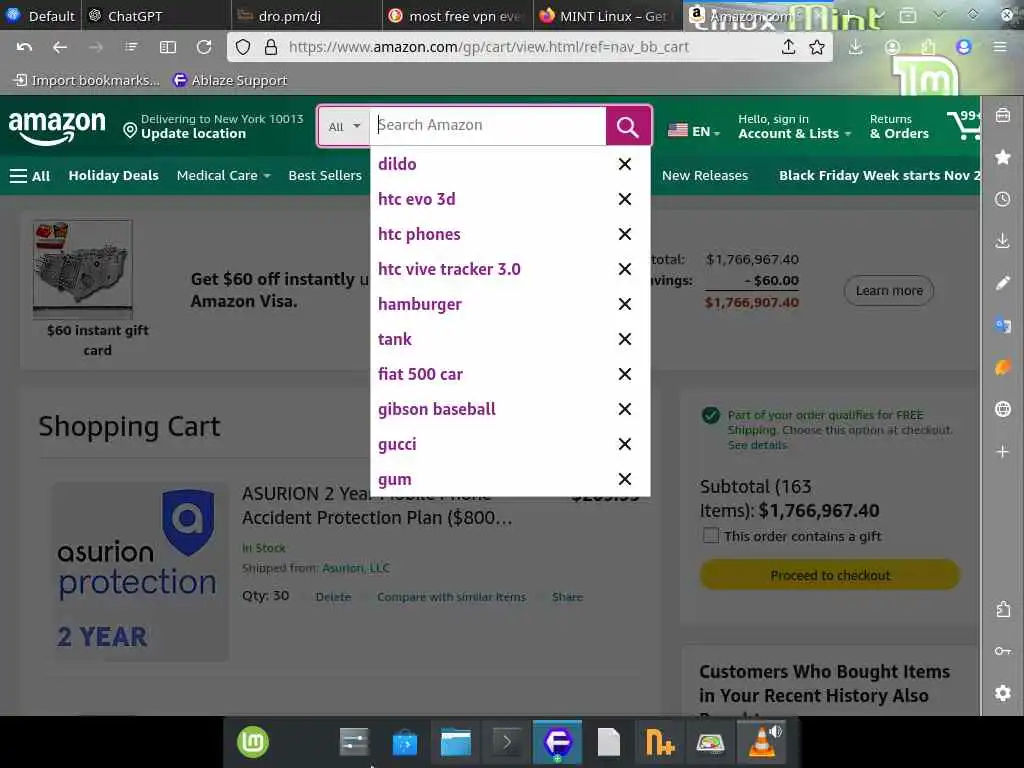Click the address bar URL
The height and width of the screenshot is (768, 1024).
click(488, 47)
